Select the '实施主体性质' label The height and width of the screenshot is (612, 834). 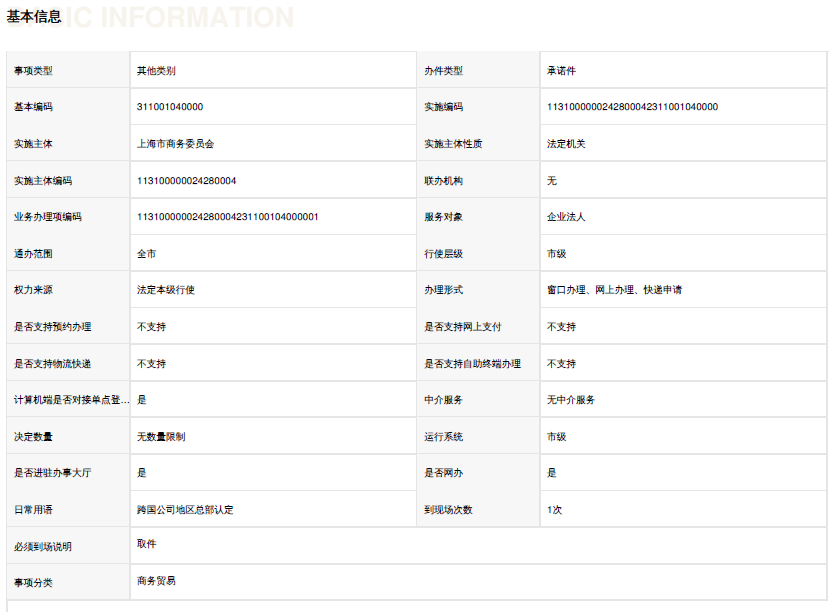point(453,144)
